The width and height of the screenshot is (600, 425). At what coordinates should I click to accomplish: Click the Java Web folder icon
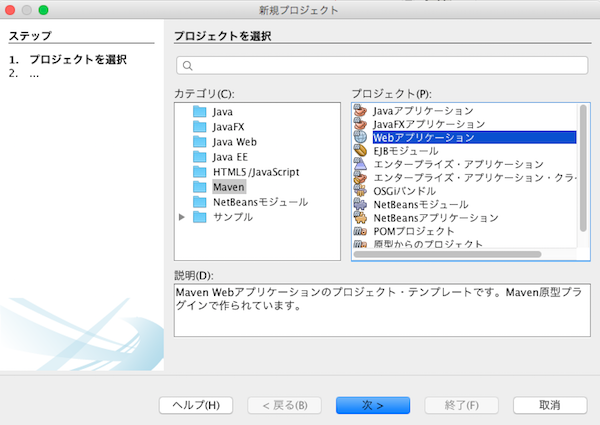click(x=199, y=142)
